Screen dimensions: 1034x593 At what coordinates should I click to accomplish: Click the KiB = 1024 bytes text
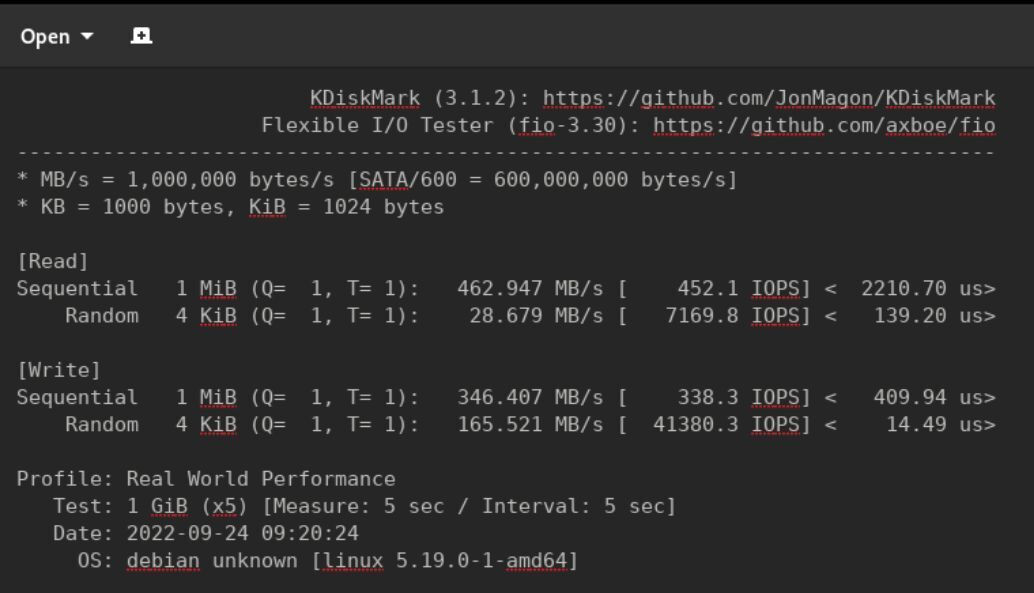point(346,207)
